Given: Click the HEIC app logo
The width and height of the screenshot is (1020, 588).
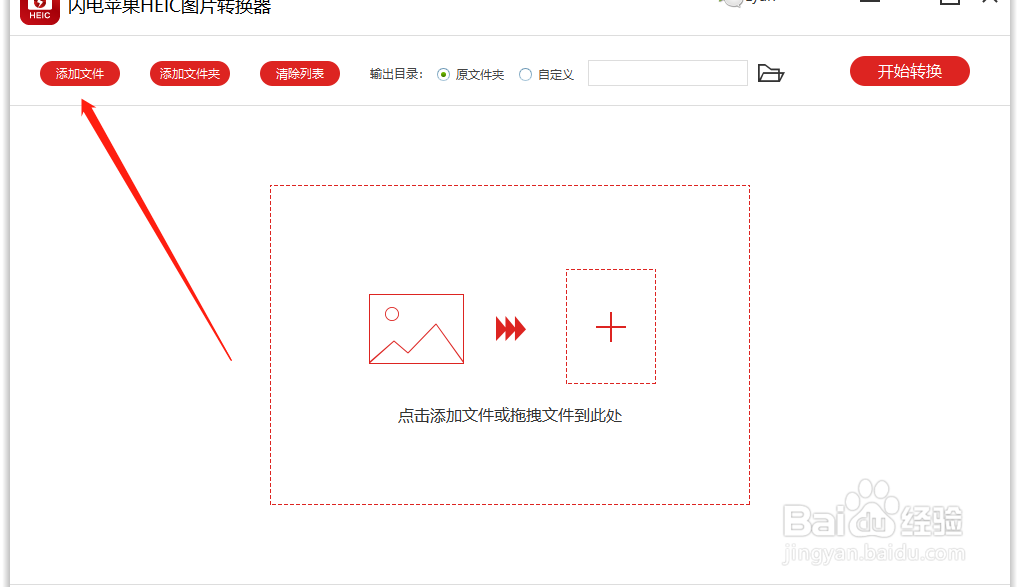Looking at the screenshot, I should pyautogui.click(x=40, y=10).
